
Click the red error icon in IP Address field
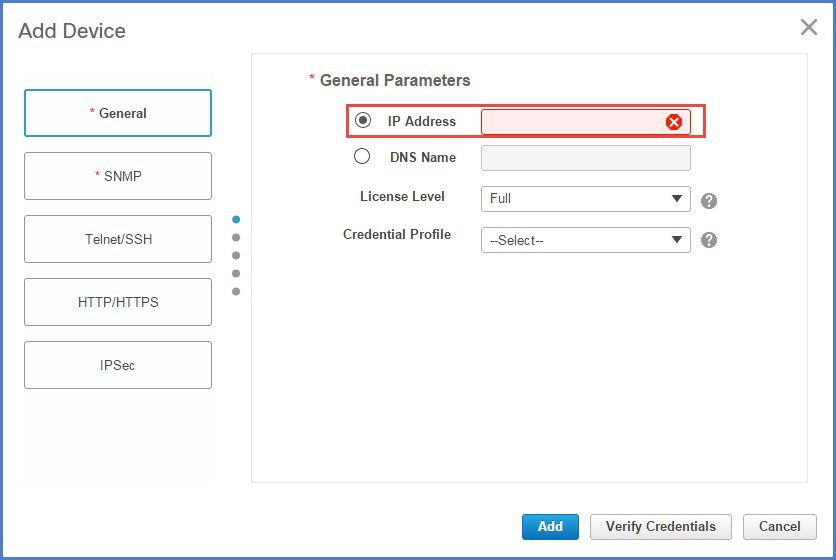[674, 122]
